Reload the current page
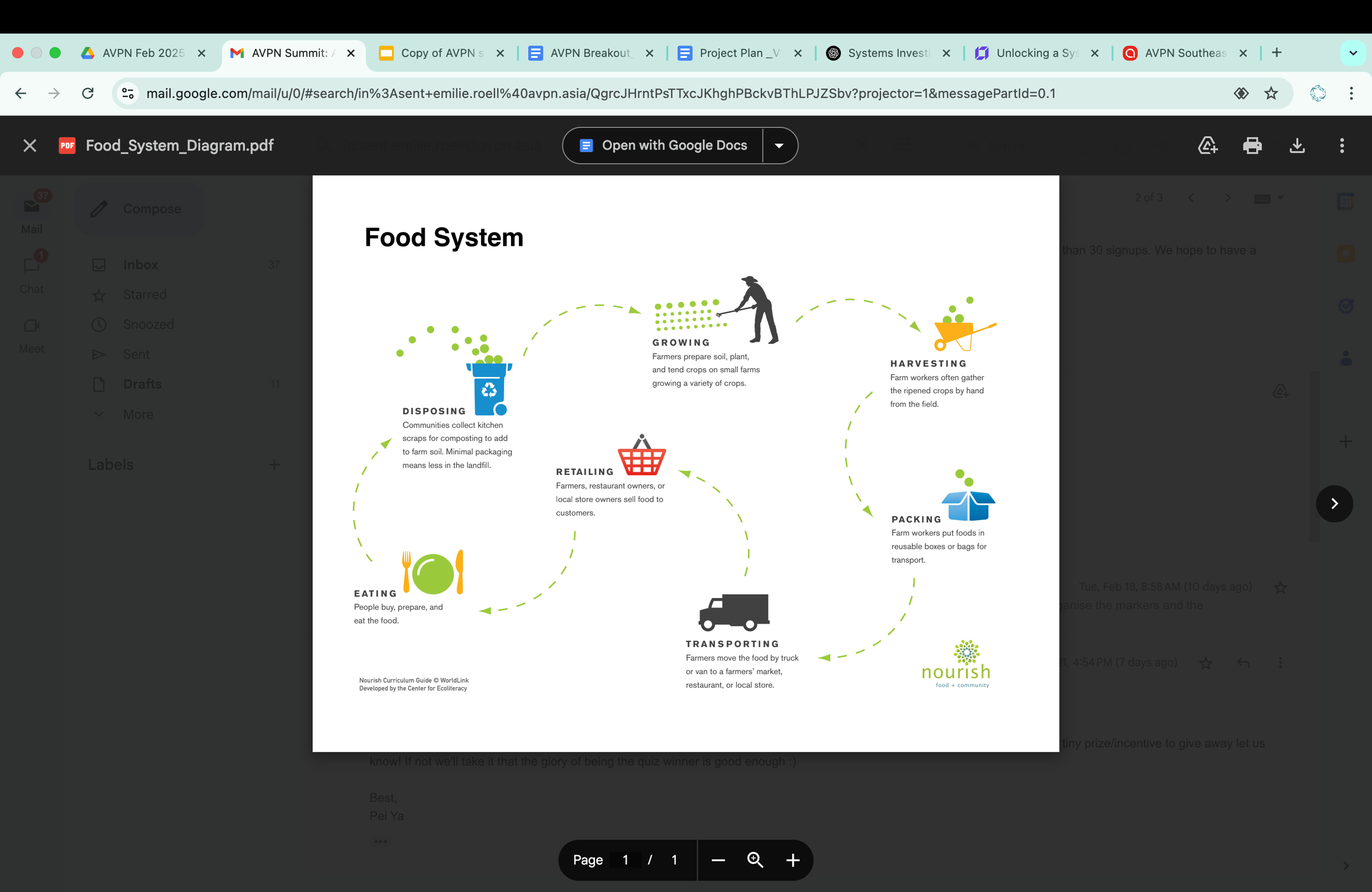 [x=88, y=94]
